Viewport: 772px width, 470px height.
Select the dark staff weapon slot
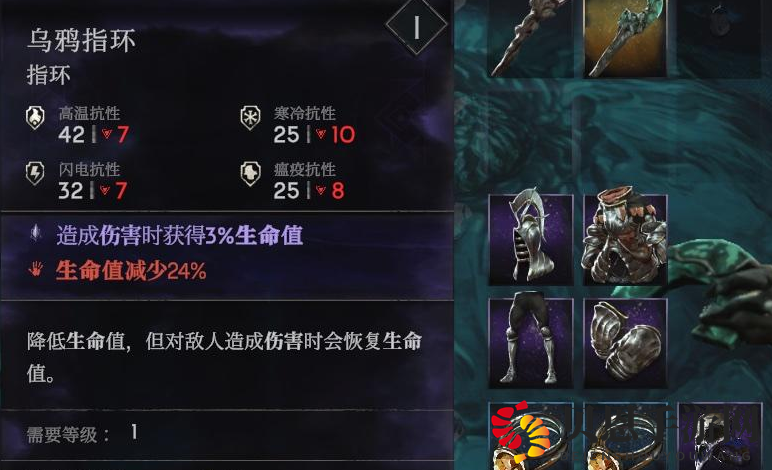pos(531,38)
